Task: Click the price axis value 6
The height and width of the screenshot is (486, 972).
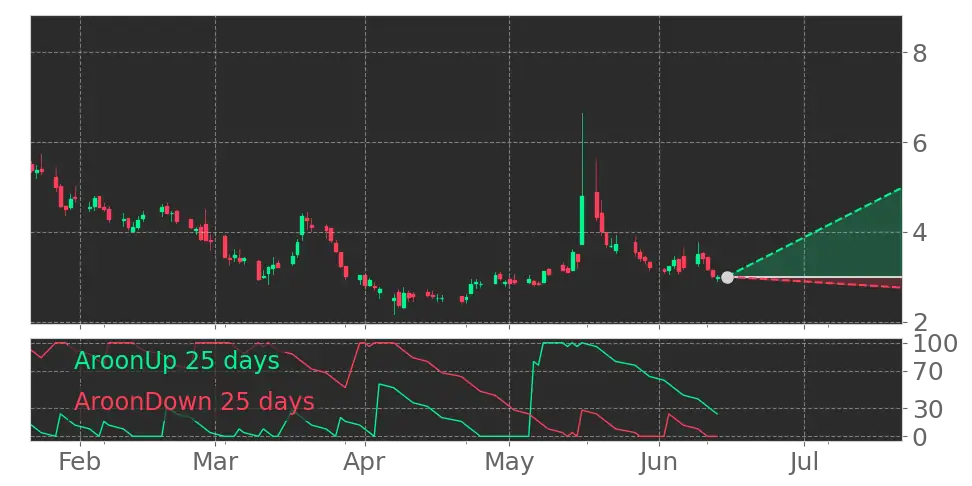Action: click(x=919, y=143)
